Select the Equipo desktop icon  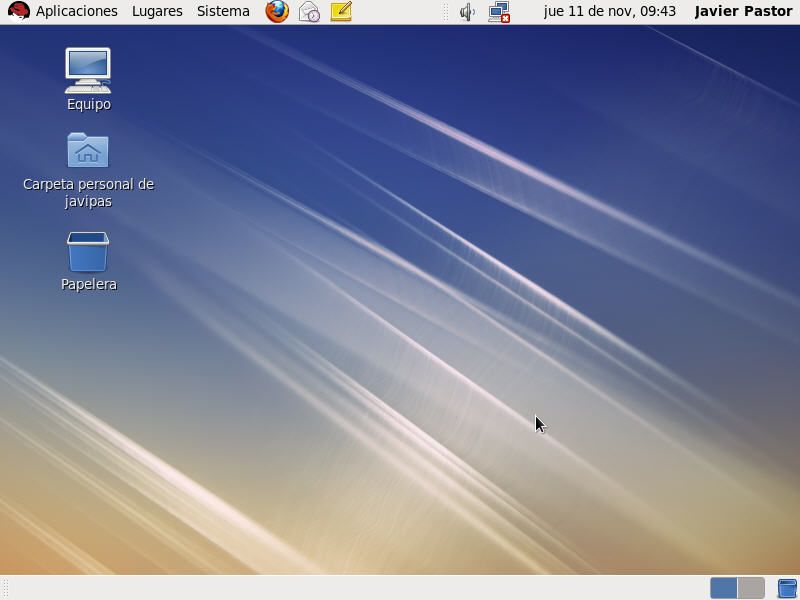click(88, 80)
